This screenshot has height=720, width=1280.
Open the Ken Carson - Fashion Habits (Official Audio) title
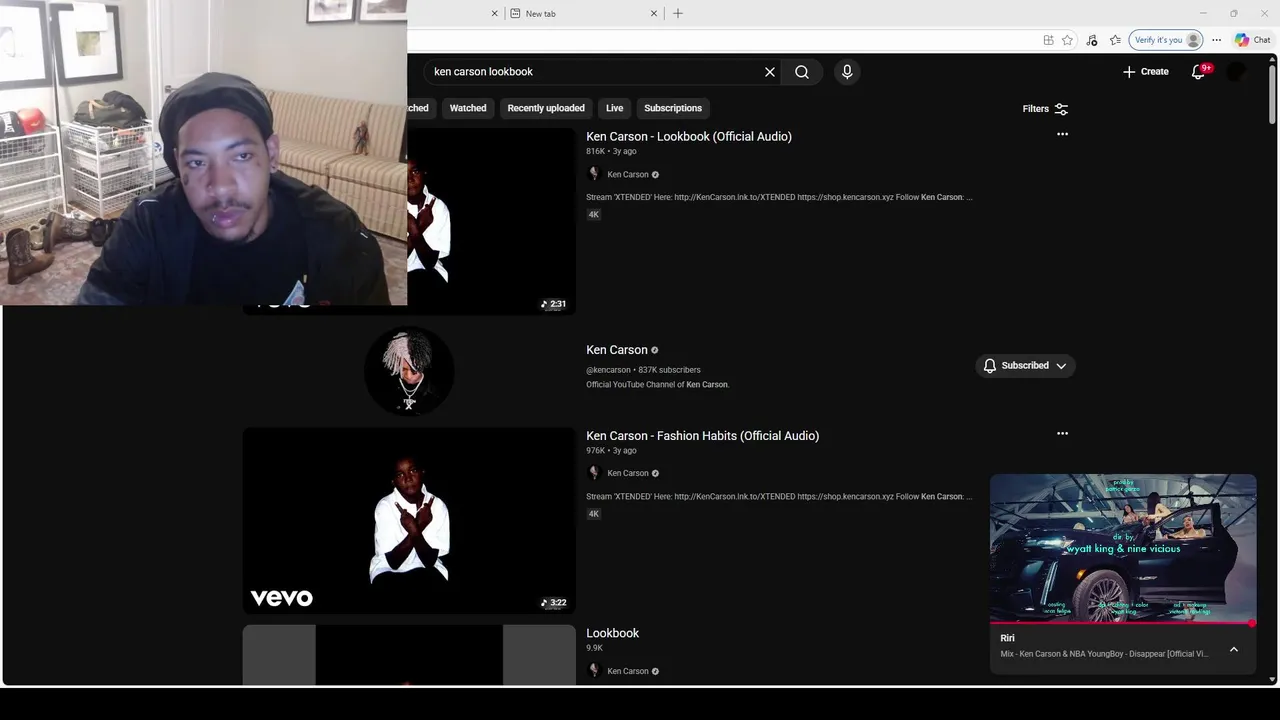[x=702, y=435]
